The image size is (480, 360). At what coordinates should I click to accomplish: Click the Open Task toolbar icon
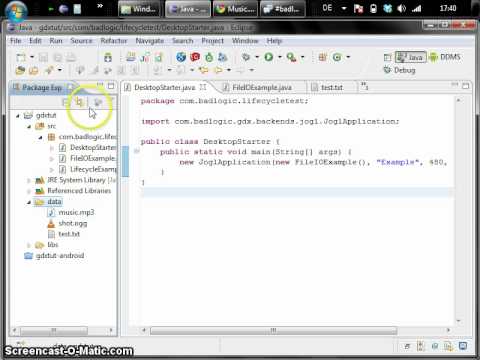[33, 70]
